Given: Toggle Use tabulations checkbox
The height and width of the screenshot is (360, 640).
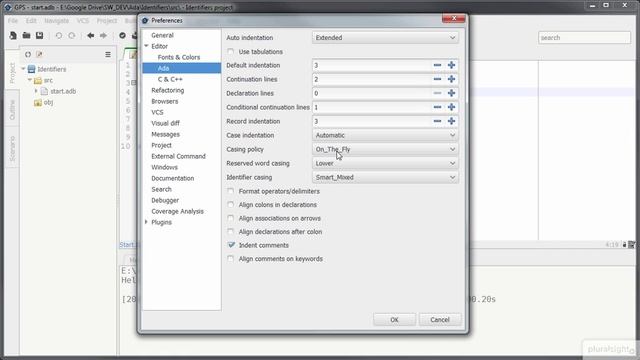Looking at the screenshot, I should [231, 52].
